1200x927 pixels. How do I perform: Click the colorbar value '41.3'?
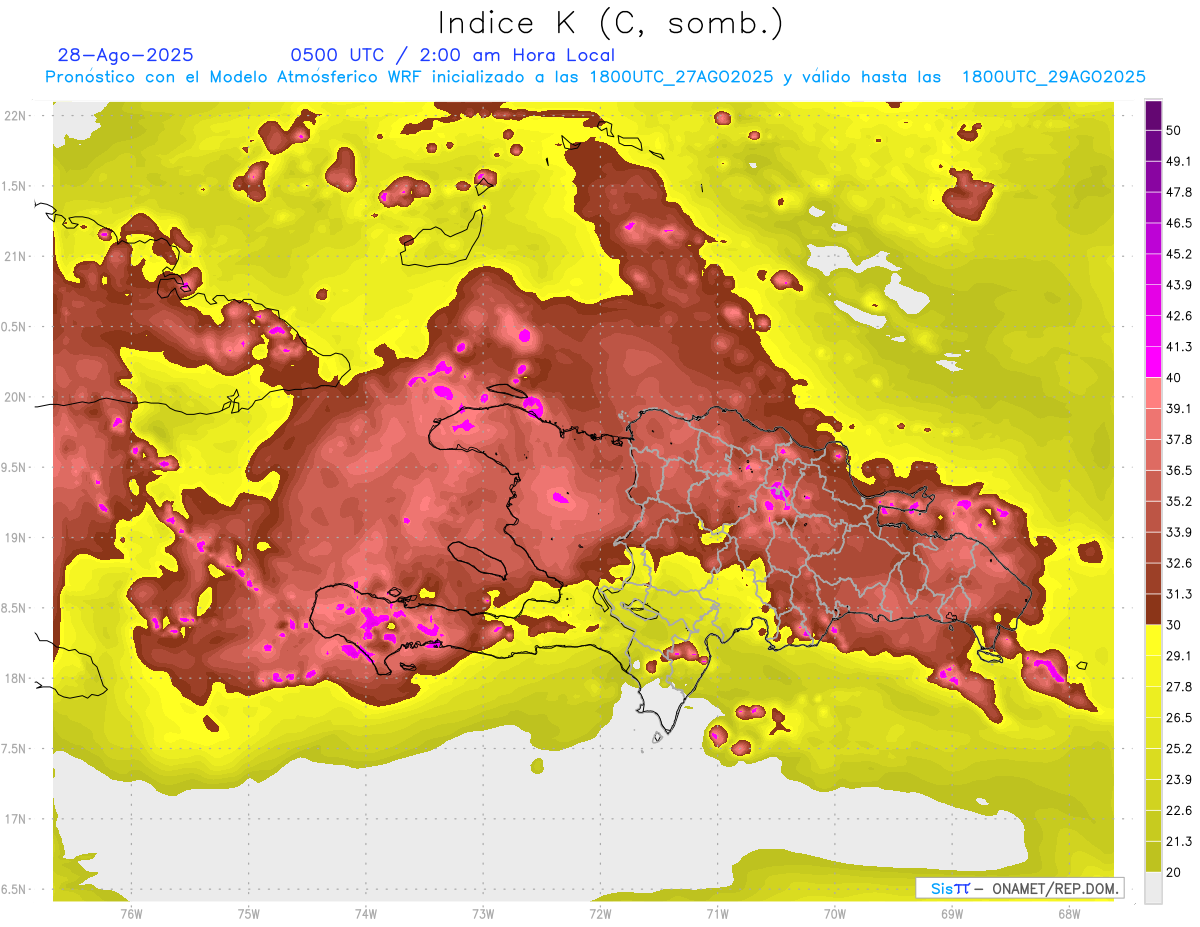click(1178, 347)
